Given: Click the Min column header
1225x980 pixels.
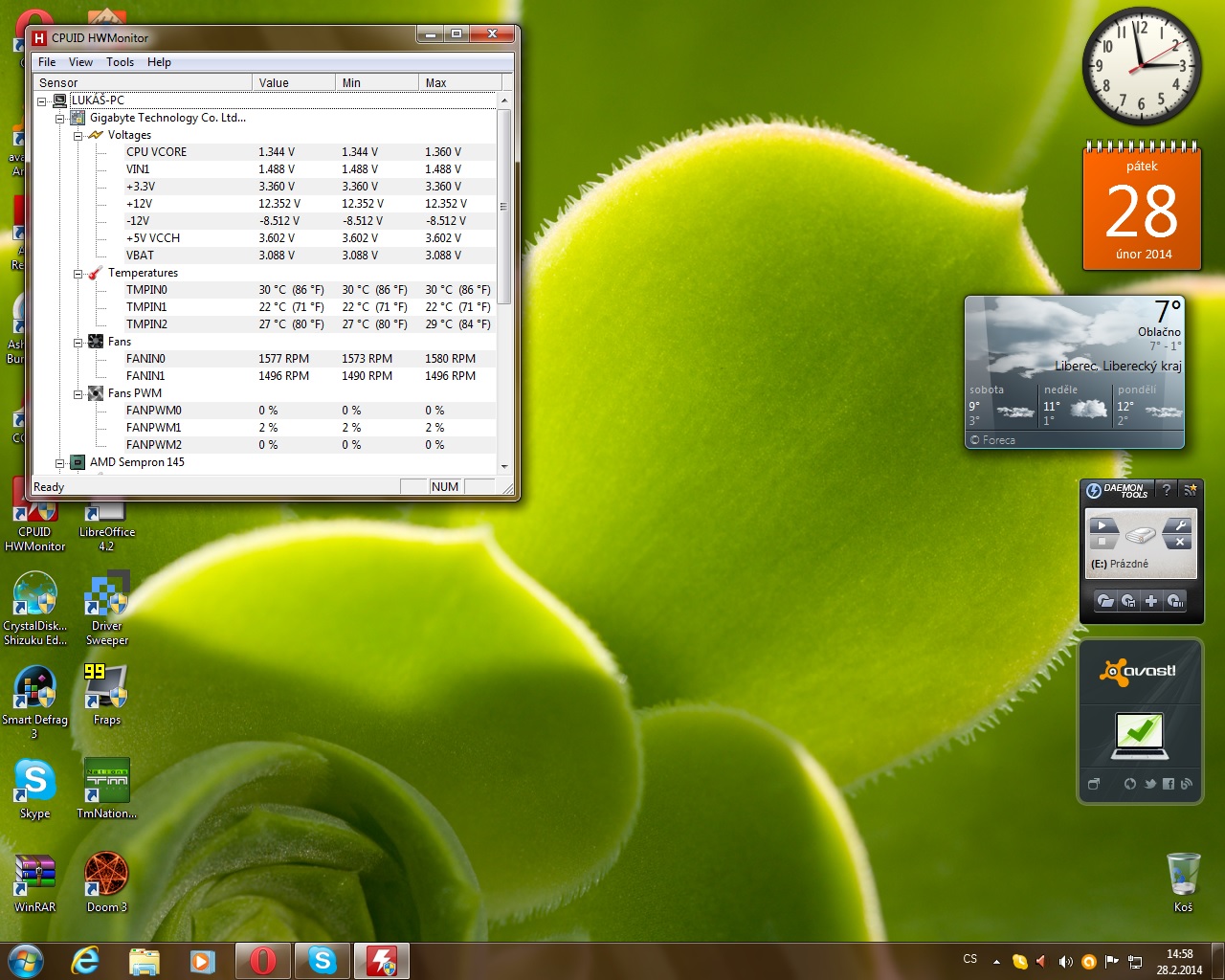Looking at the screenshot, I should [377, 83].
